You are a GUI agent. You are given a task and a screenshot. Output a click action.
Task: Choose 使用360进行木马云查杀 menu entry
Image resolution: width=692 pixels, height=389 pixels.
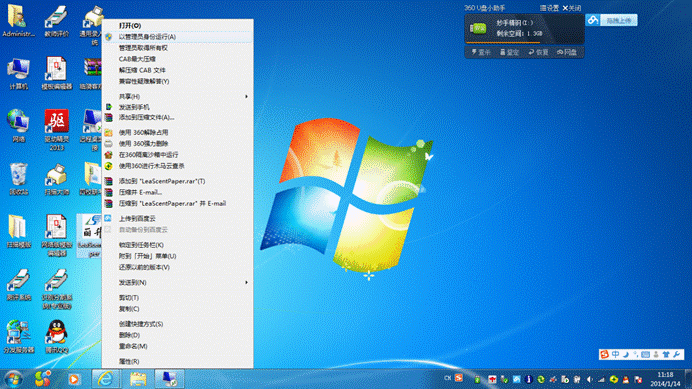pos(178,166)
